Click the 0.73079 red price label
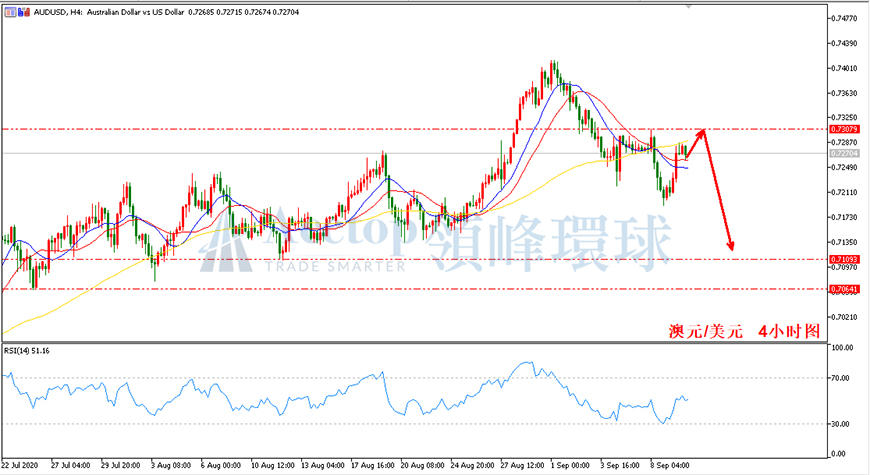Viewport: 870px width, 475px height. pos(844,129)
